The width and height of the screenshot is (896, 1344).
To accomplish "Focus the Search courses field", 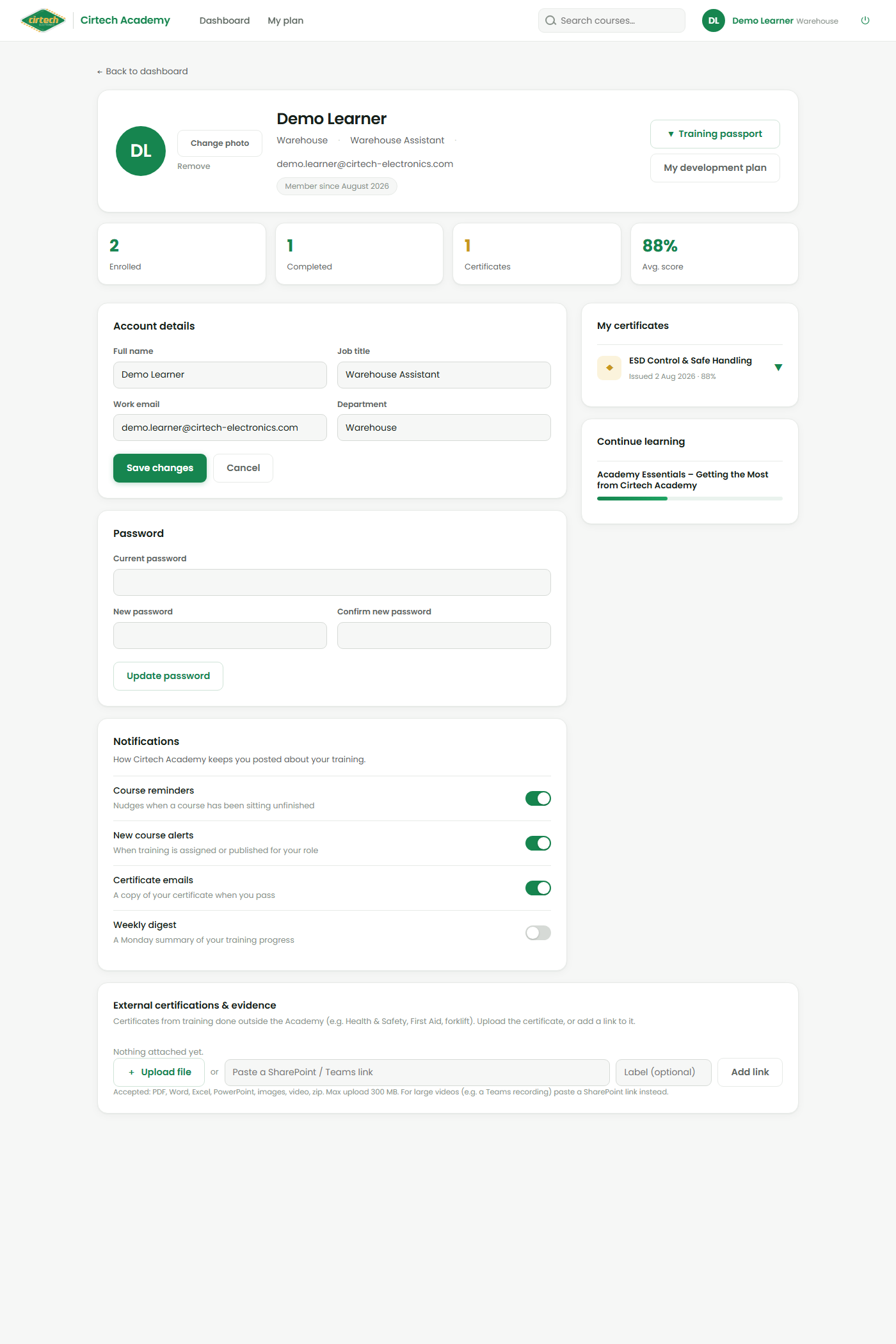I will (x=612, y=20).
